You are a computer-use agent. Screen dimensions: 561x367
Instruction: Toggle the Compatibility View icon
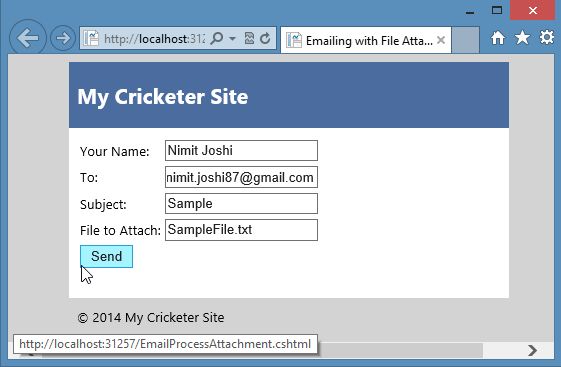(x=249, y=38)
